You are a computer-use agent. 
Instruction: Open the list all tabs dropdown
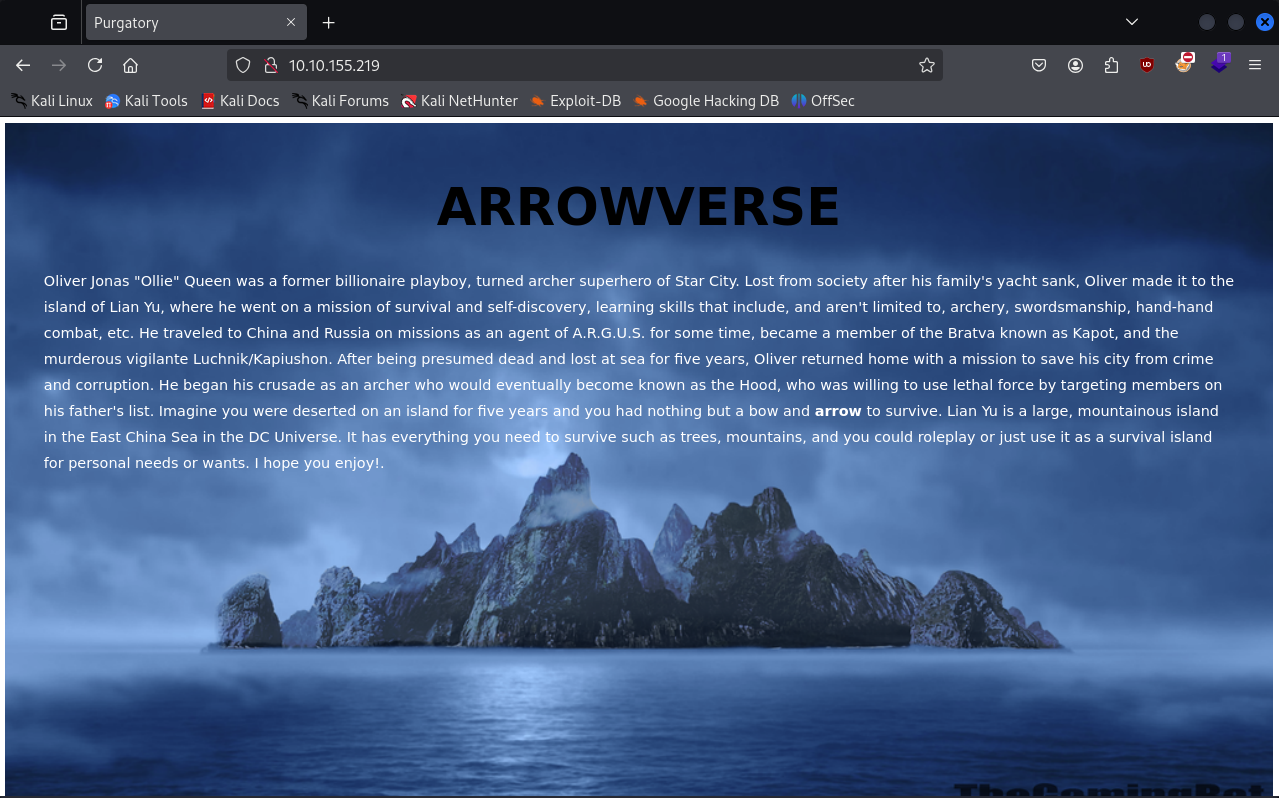(1132, 22)
